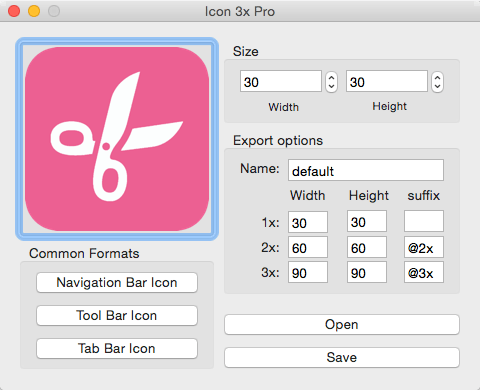The height and width of the screenshot is (390, 480).
Task: Choose the Tool Bar Icon format
Action: (x=117, y=315)
